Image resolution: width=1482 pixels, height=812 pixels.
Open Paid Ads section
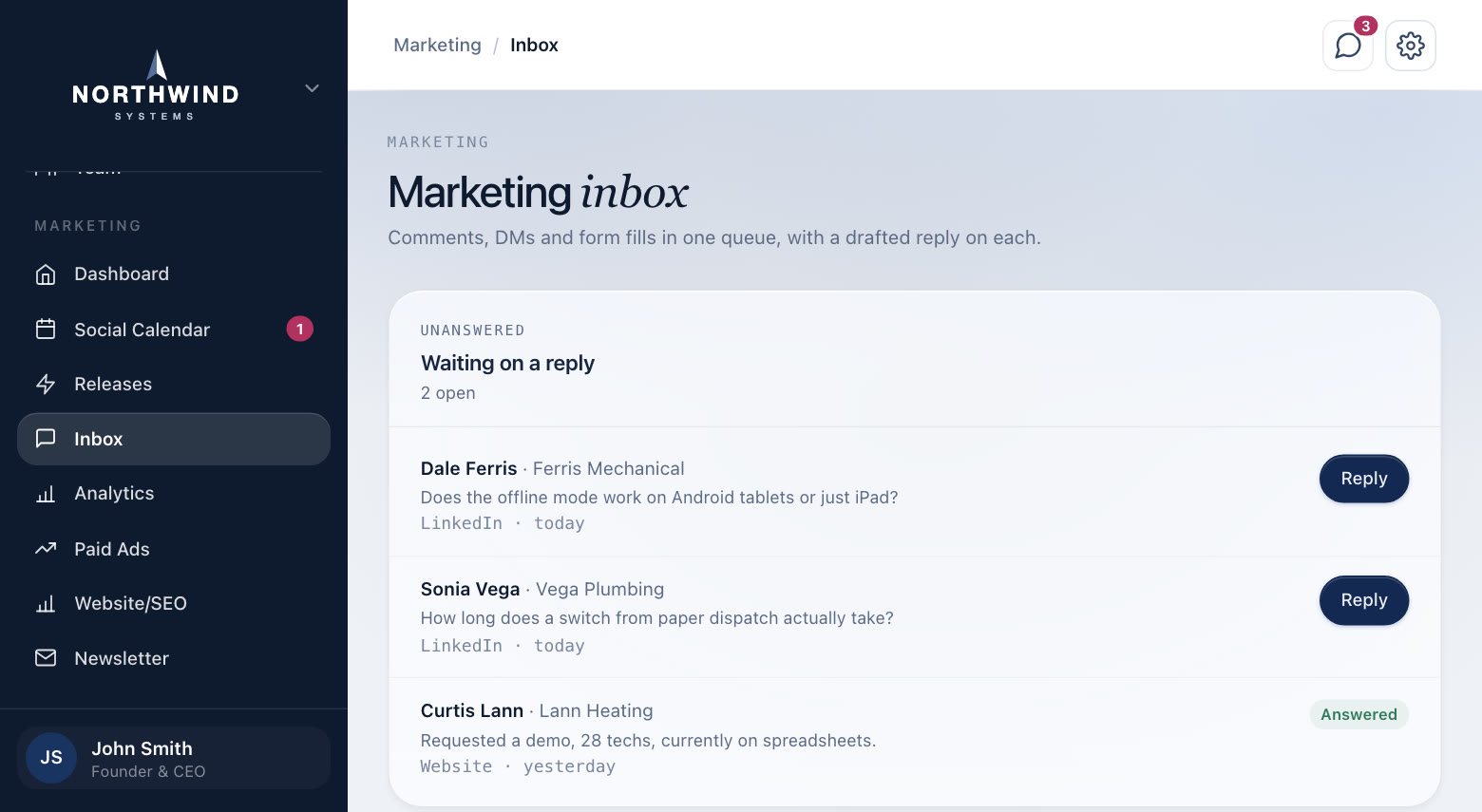(x=174, y=549)
